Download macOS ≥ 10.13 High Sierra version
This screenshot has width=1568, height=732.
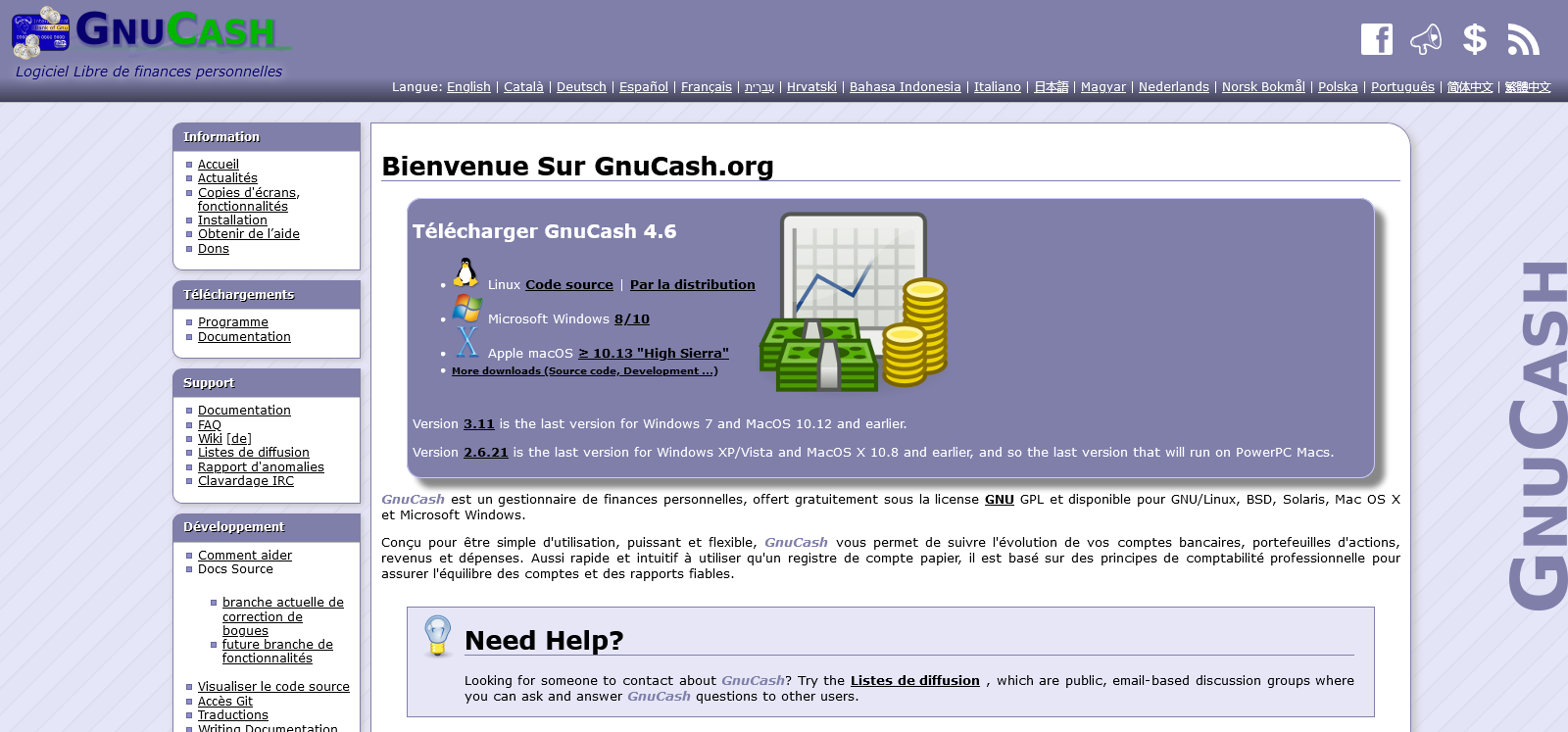pyautogui.click(x=654, y=354)
